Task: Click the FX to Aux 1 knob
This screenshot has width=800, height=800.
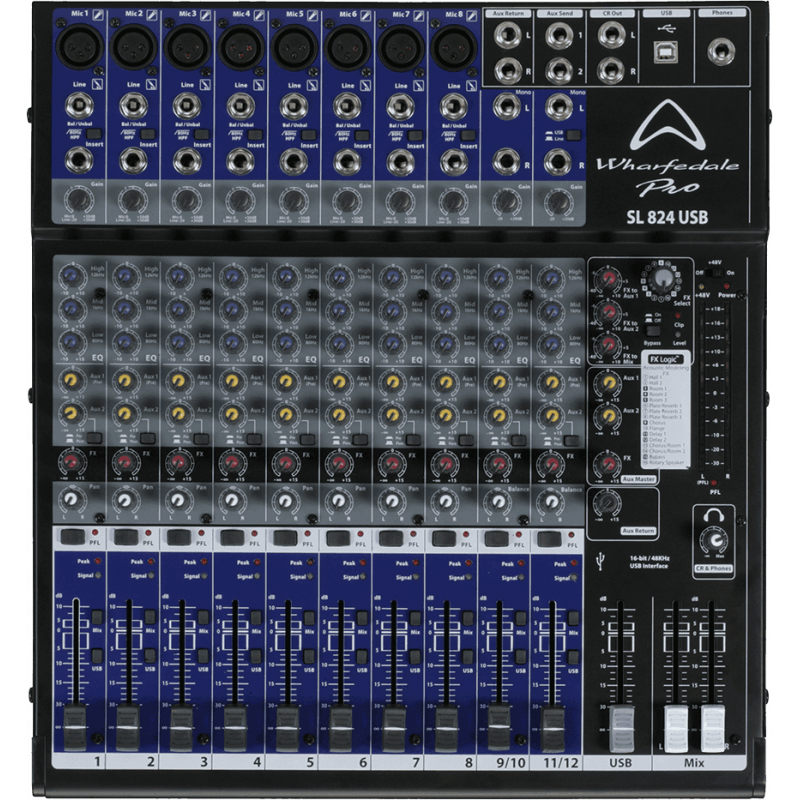Action: click(608, 279)
